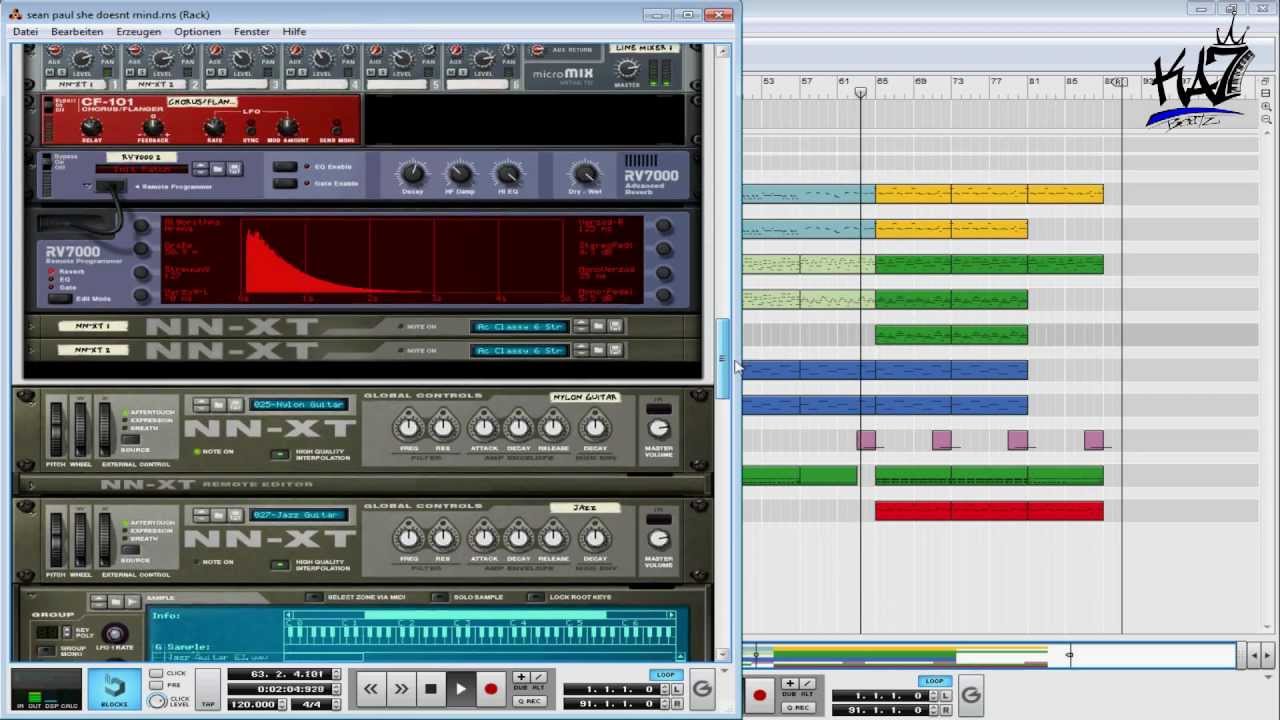Click the RV7000 Gate Enable button

pos(286,183)
